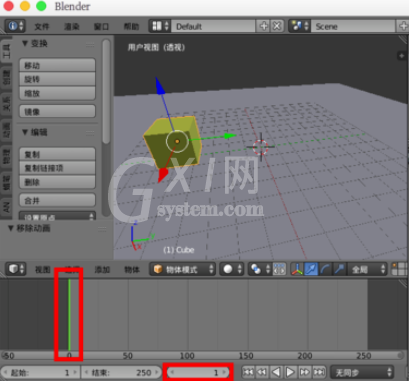409x381 pixels.
Task: Play the animation forward
Action: pos(290,372)
